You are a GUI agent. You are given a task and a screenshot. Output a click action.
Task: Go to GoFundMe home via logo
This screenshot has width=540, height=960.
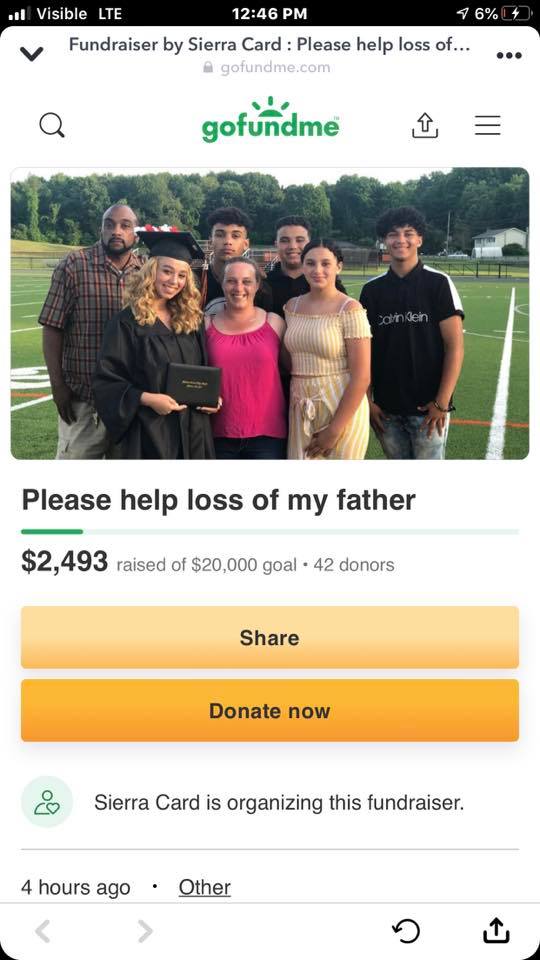pyautogui.click(x=270, y=120)
